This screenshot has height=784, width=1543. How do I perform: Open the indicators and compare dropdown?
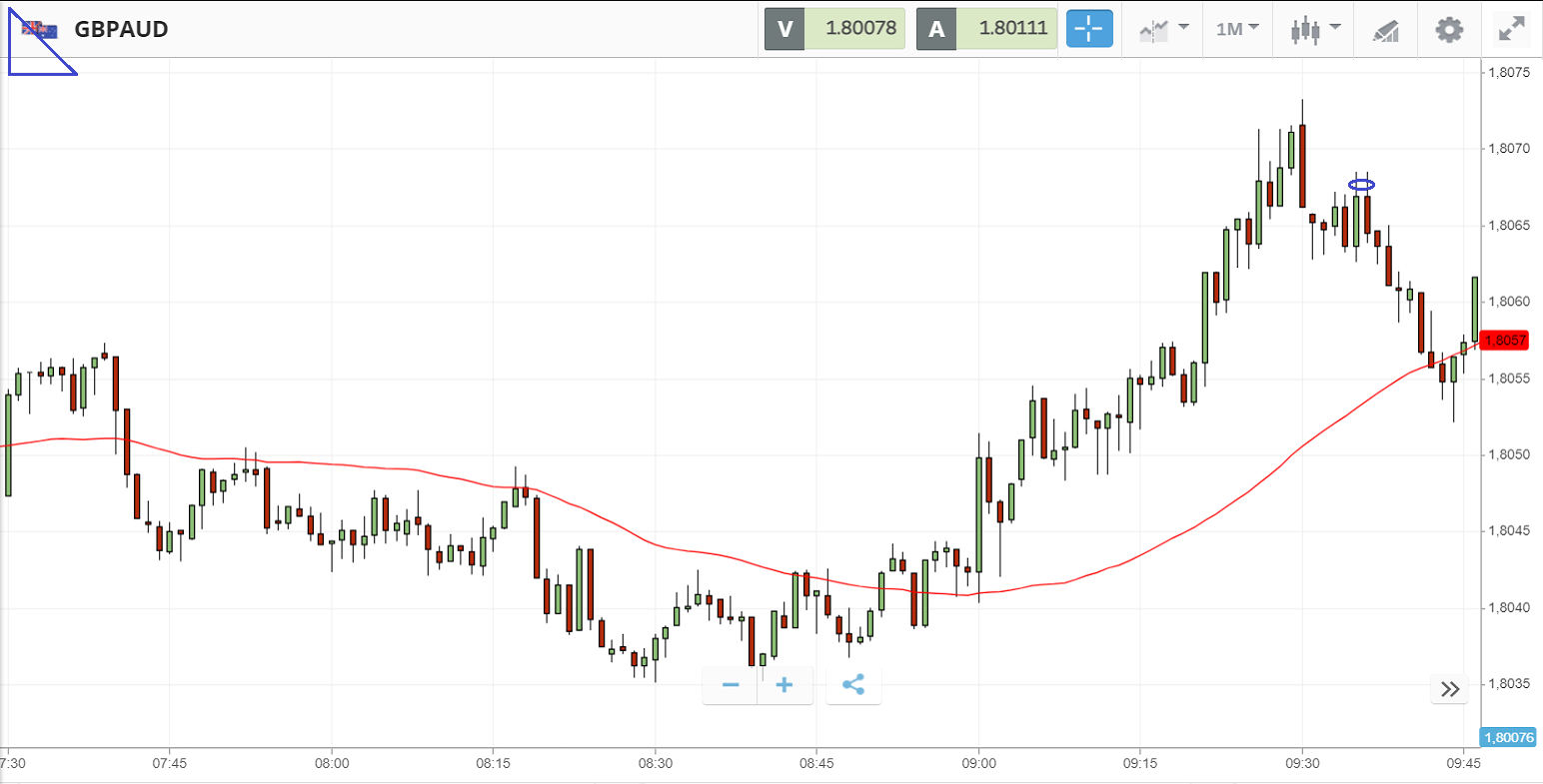[x=1164, y=29]
